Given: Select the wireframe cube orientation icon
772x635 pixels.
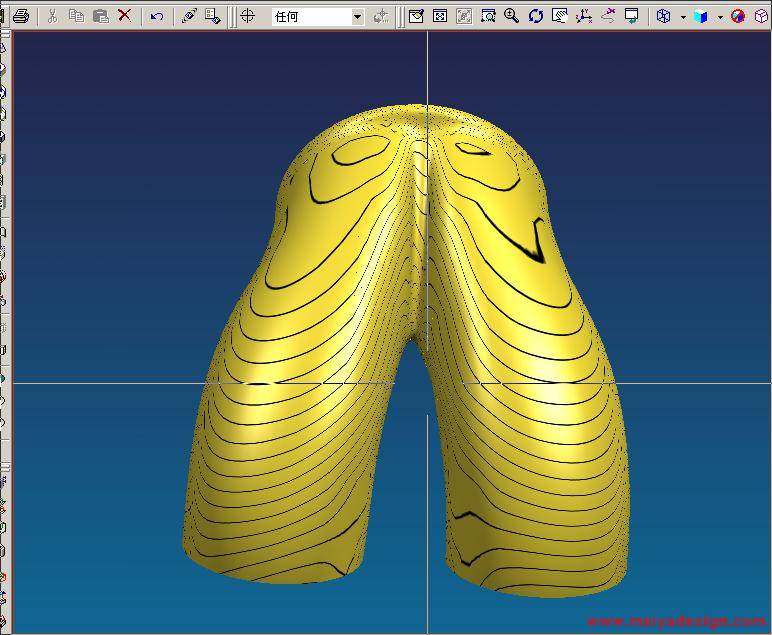Looking at the screenshot, I should coord(664,16).
